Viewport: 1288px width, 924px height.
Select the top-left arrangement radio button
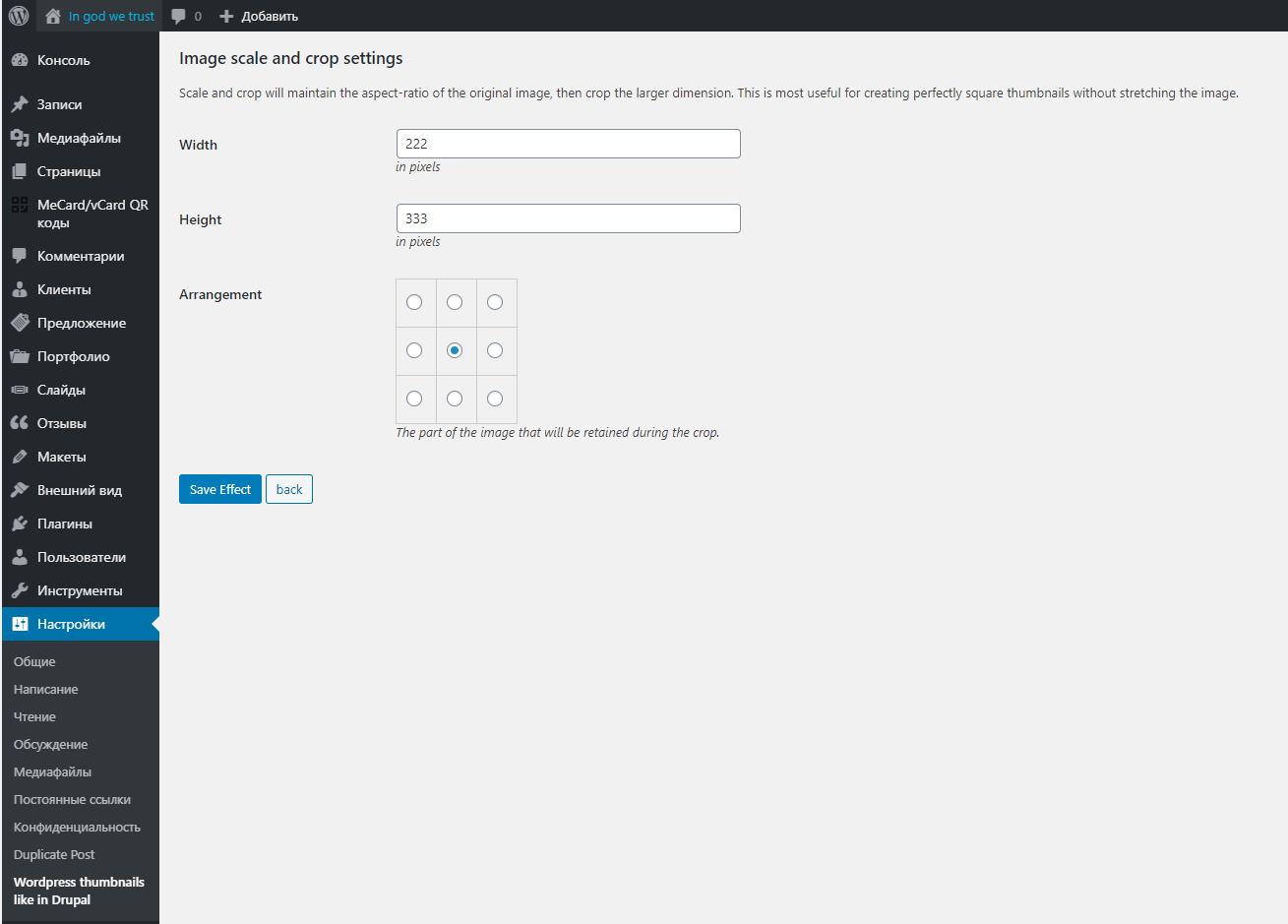(414, 302)
